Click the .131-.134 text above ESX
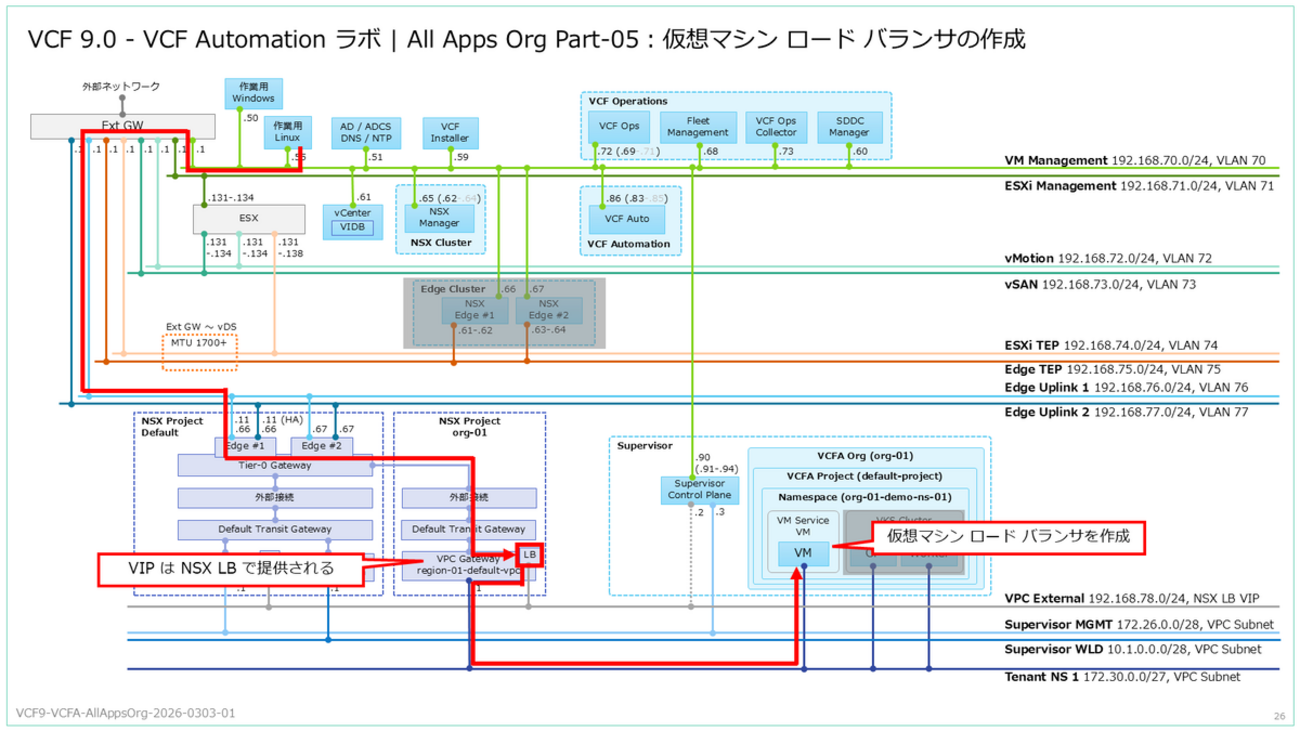This screenshot has height=731, width=1300. click(231, 198)
